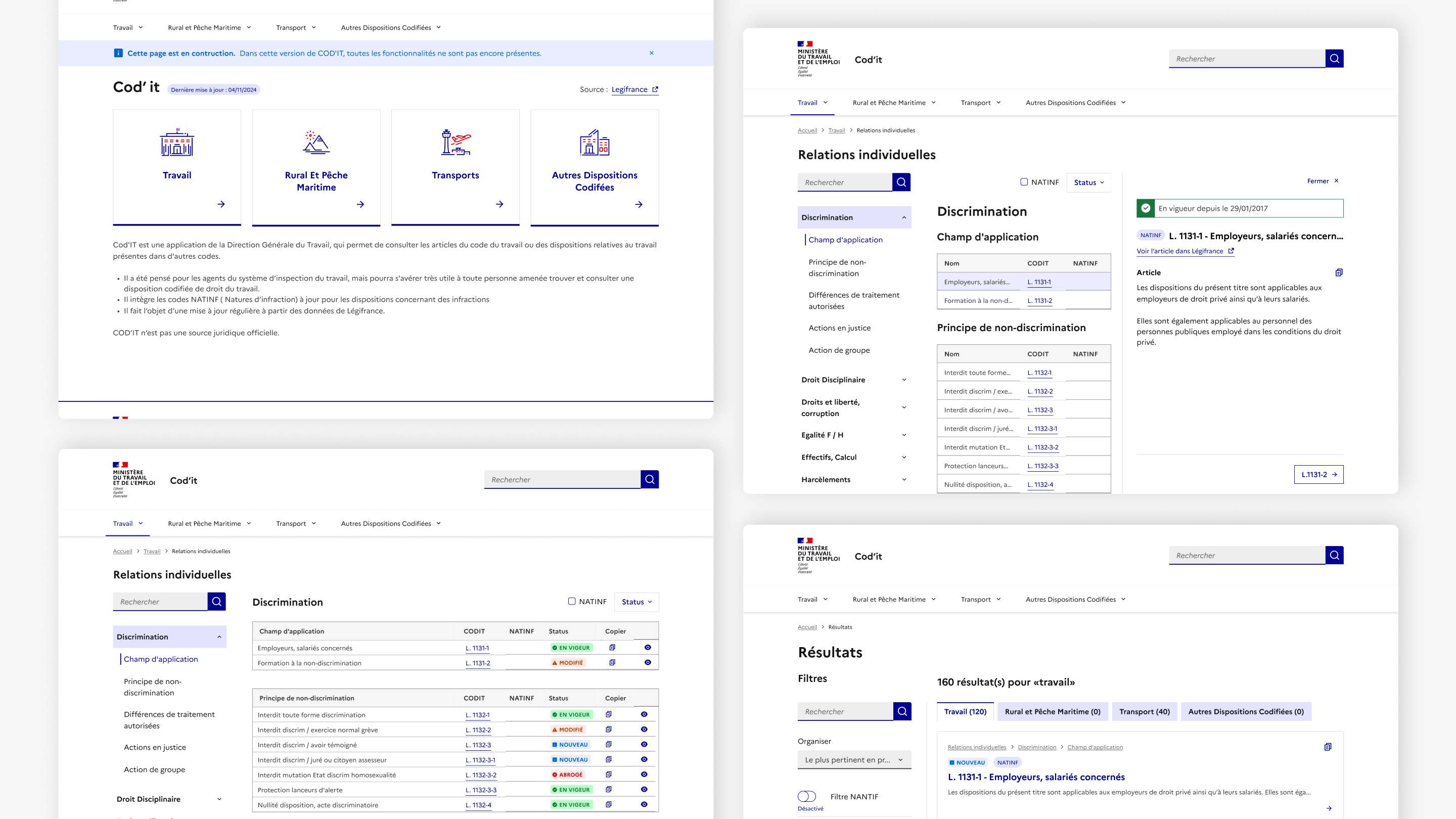Expand Effectifs, Calcul in sidebar
This screenshot has width=1456, height=819.
click(854, 457)
